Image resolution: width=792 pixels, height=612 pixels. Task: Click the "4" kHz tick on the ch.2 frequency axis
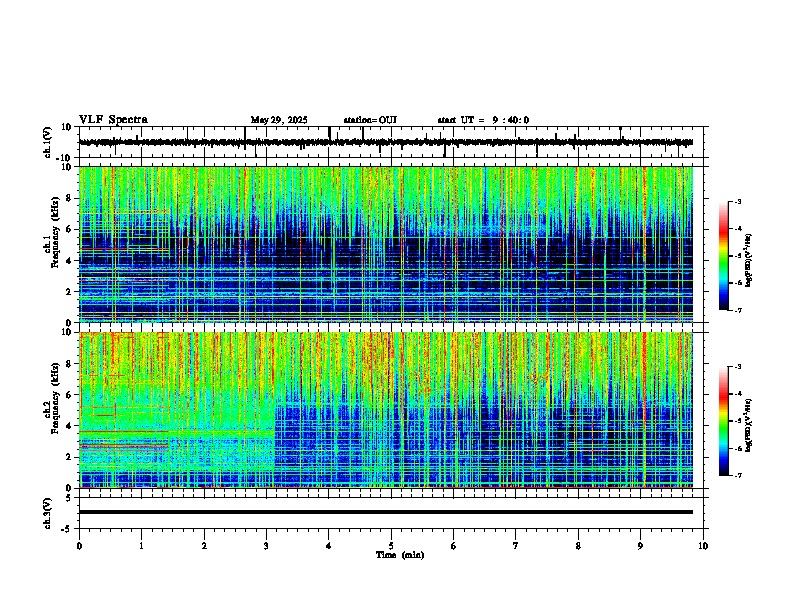[x=69, y=426]
